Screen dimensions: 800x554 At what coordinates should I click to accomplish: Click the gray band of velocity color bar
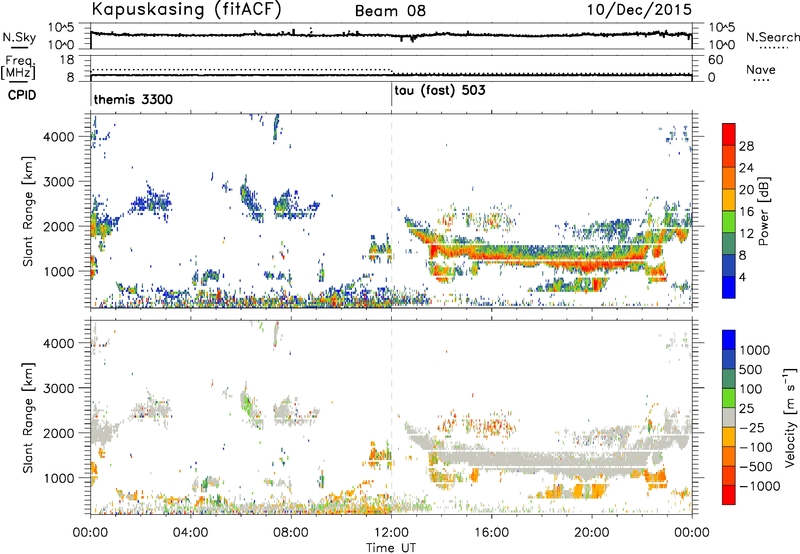point(729,417)
